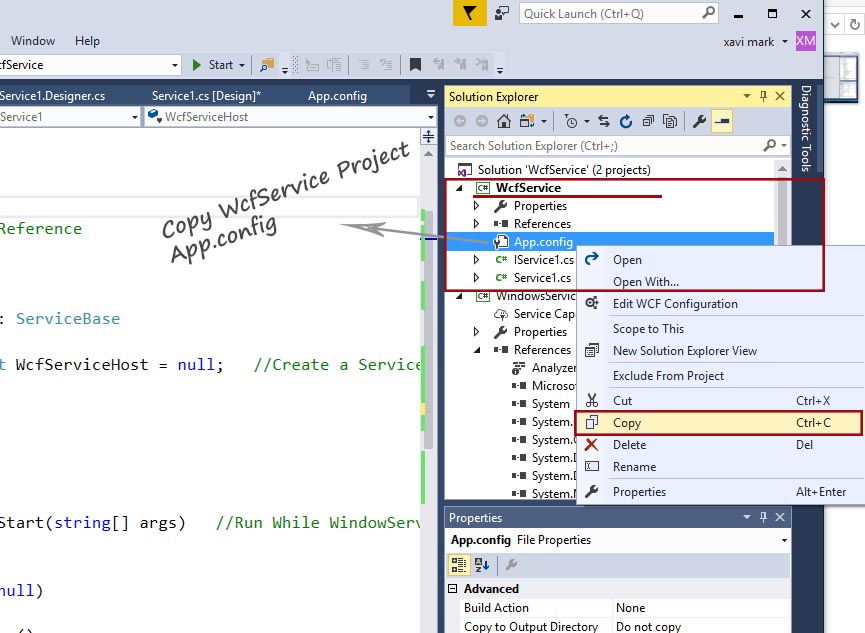Open the feedback icon beside Quick Launch

pos(502,13)
